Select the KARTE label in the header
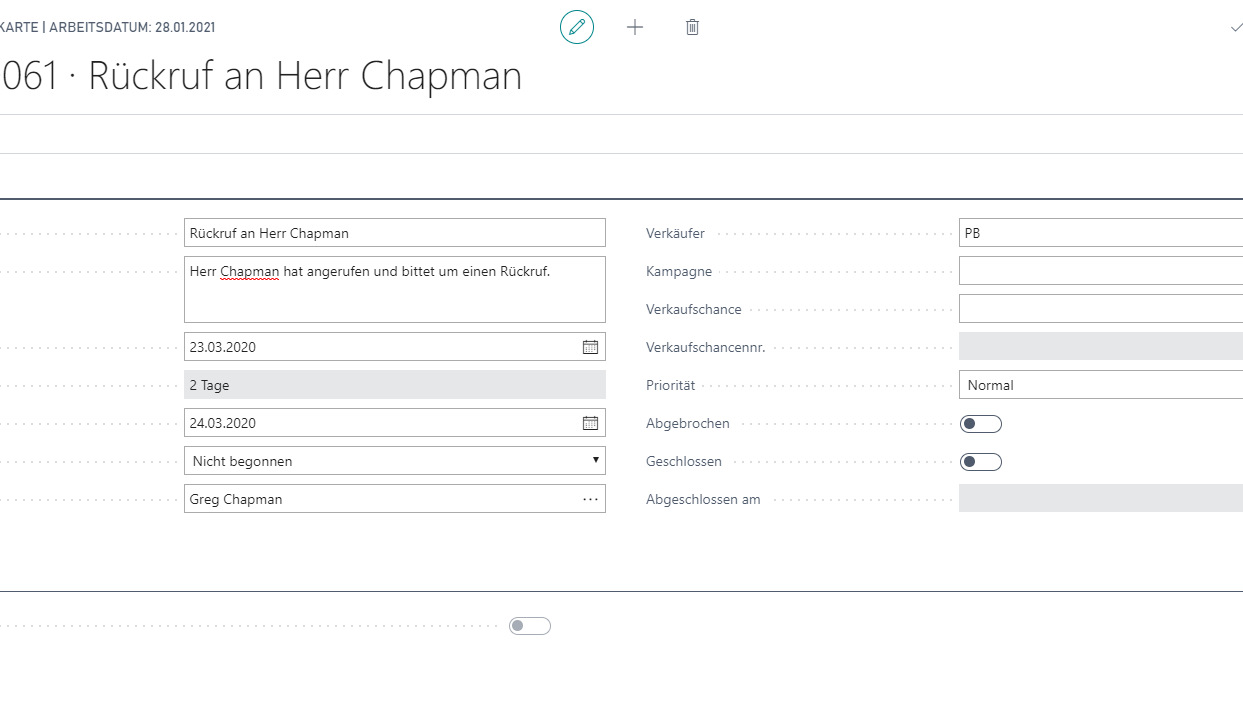Viewport: 1243px width, 701px height. point(15,27)
